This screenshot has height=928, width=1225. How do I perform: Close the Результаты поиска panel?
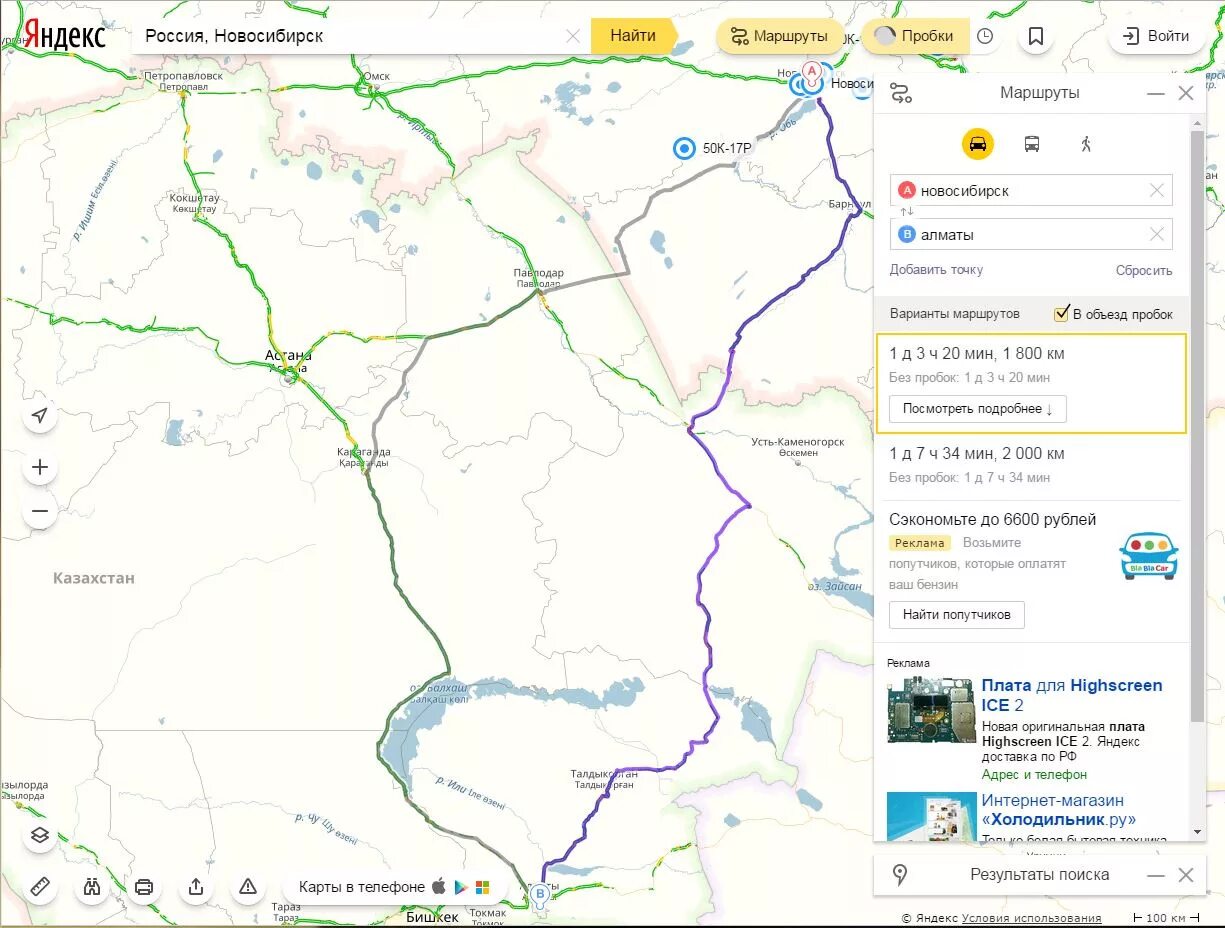[x=1186, y=875]
